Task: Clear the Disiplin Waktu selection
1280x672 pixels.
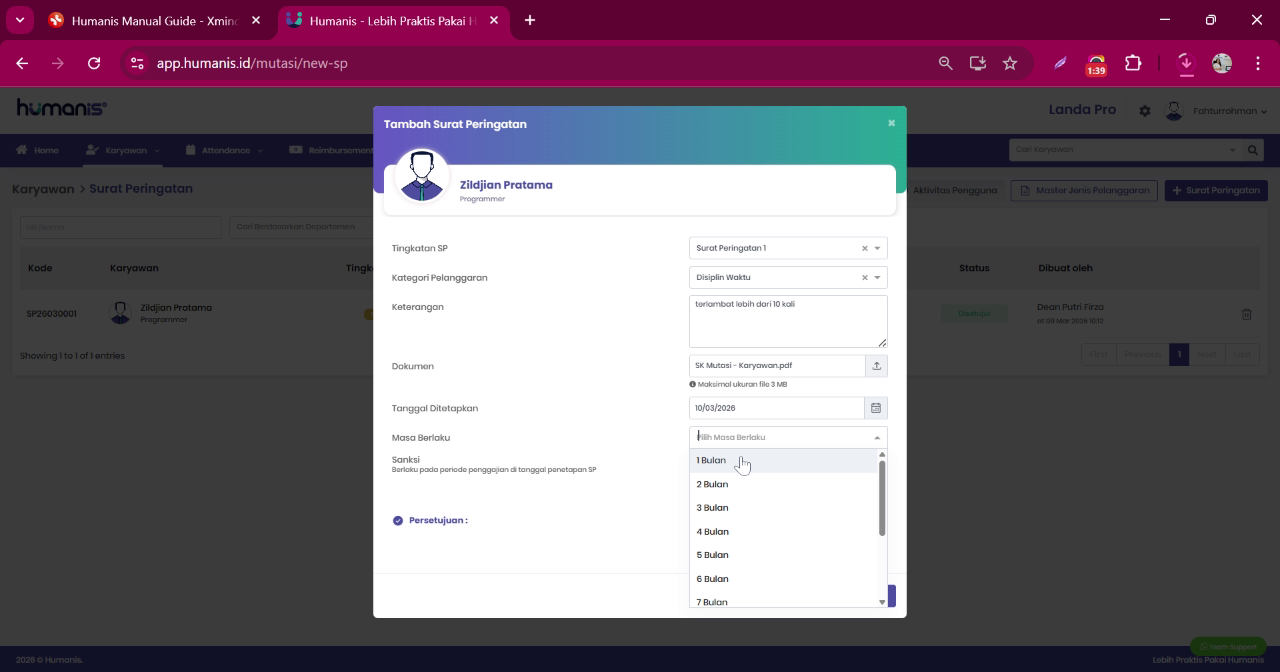Action: point(865,278)
